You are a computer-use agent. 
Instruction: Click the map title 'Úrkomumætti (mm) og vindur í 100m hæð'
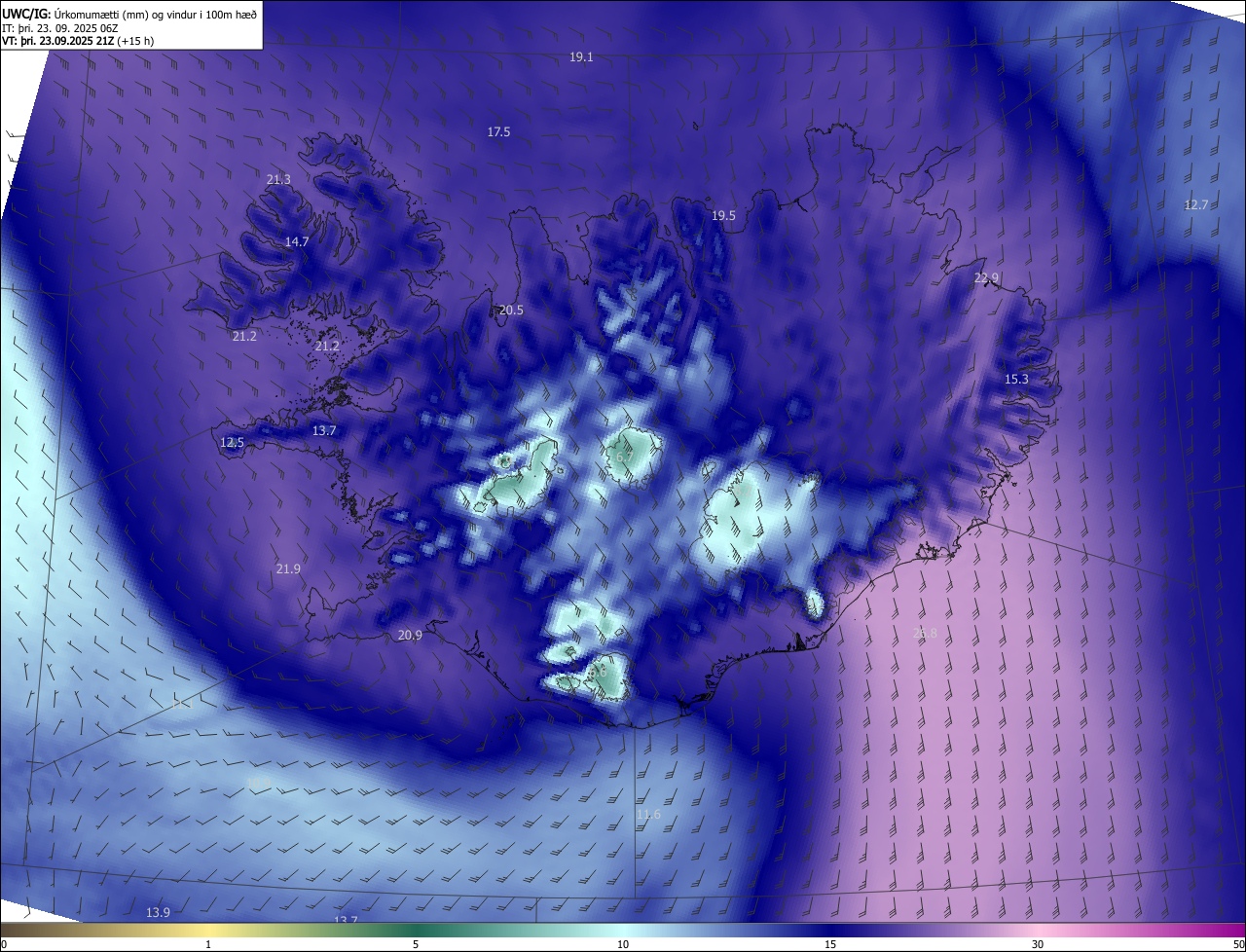tap(156, 13)
